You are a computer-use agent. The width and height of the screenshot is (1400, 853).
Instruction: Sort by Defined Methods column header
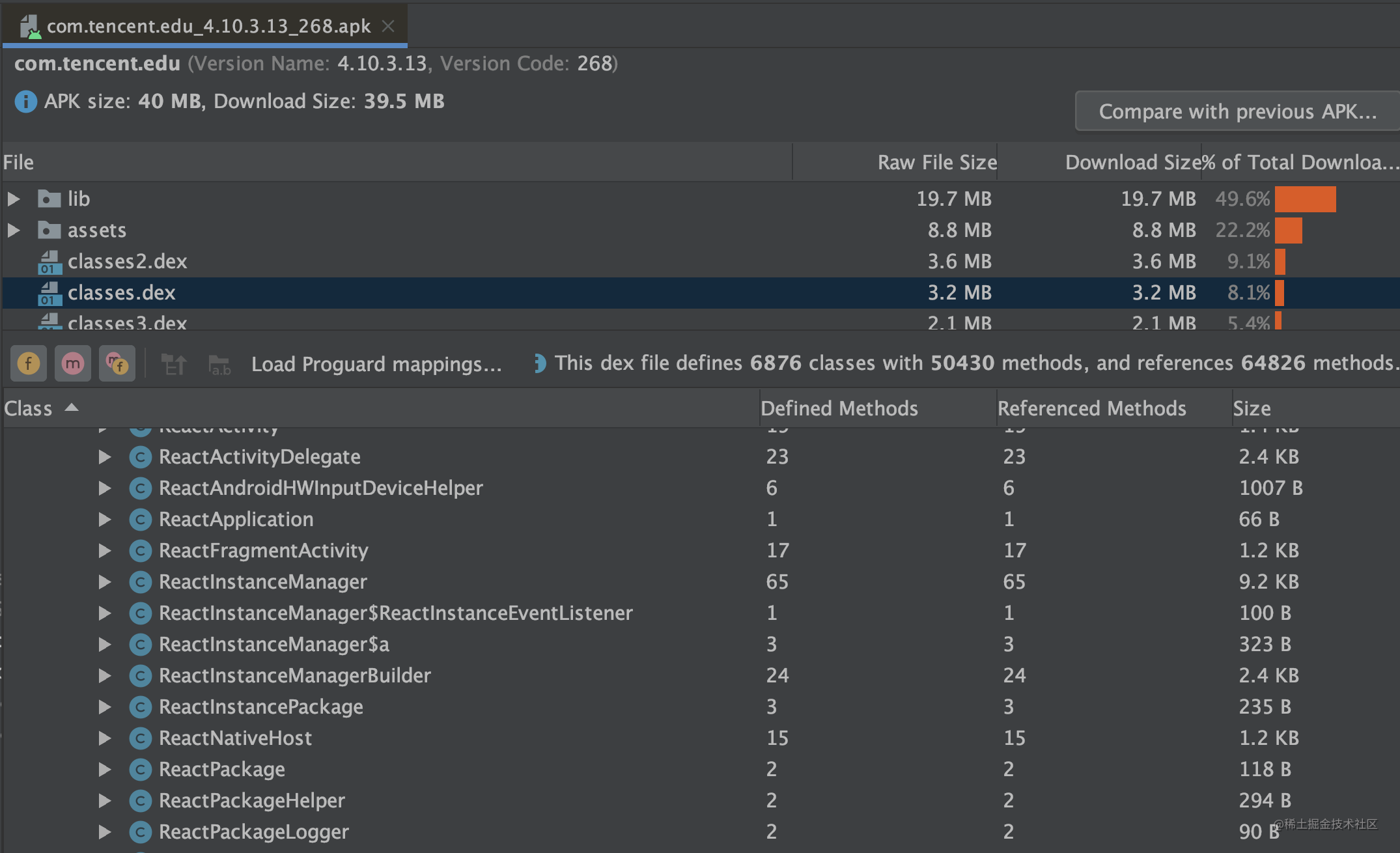tap(878, 408)
